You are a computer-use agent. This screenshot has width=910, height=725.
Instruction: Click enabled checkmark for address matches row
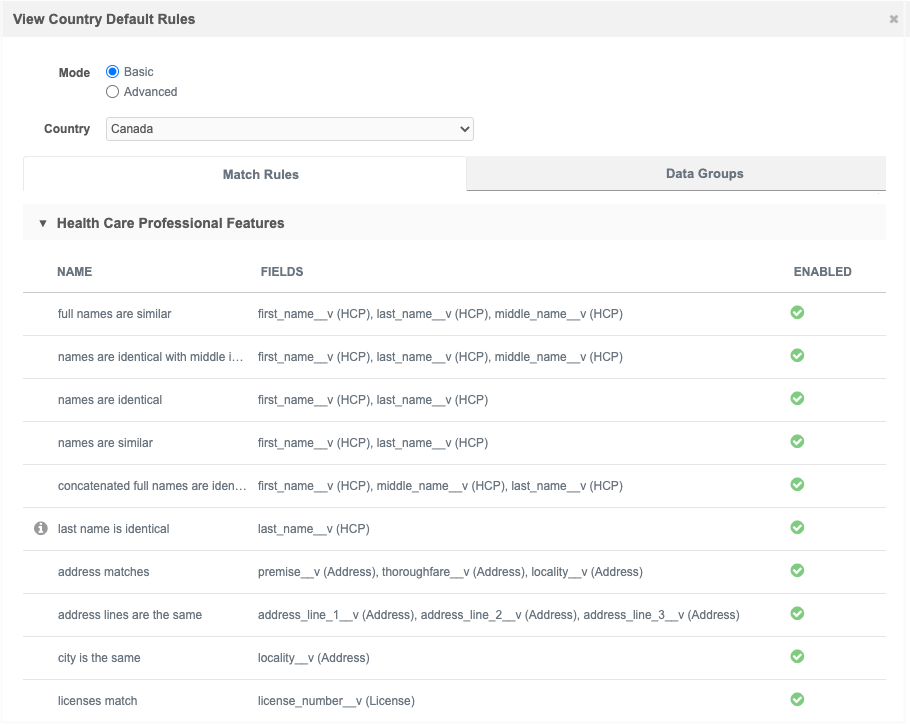797,571
